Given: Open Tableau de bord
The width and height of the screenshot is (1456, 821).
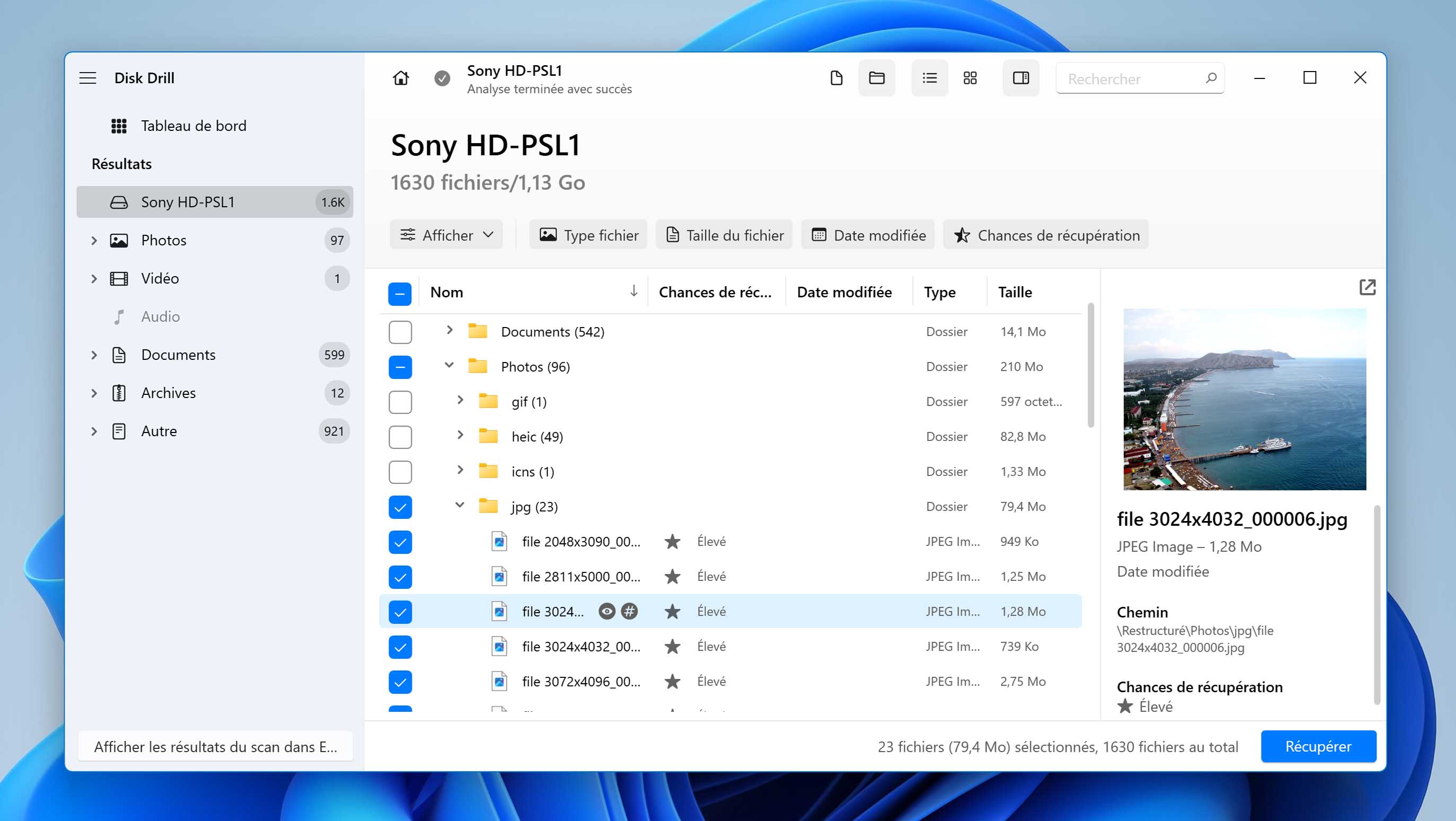Looking at the screenshot, I should pyautogui.click(x=215, y=126).
